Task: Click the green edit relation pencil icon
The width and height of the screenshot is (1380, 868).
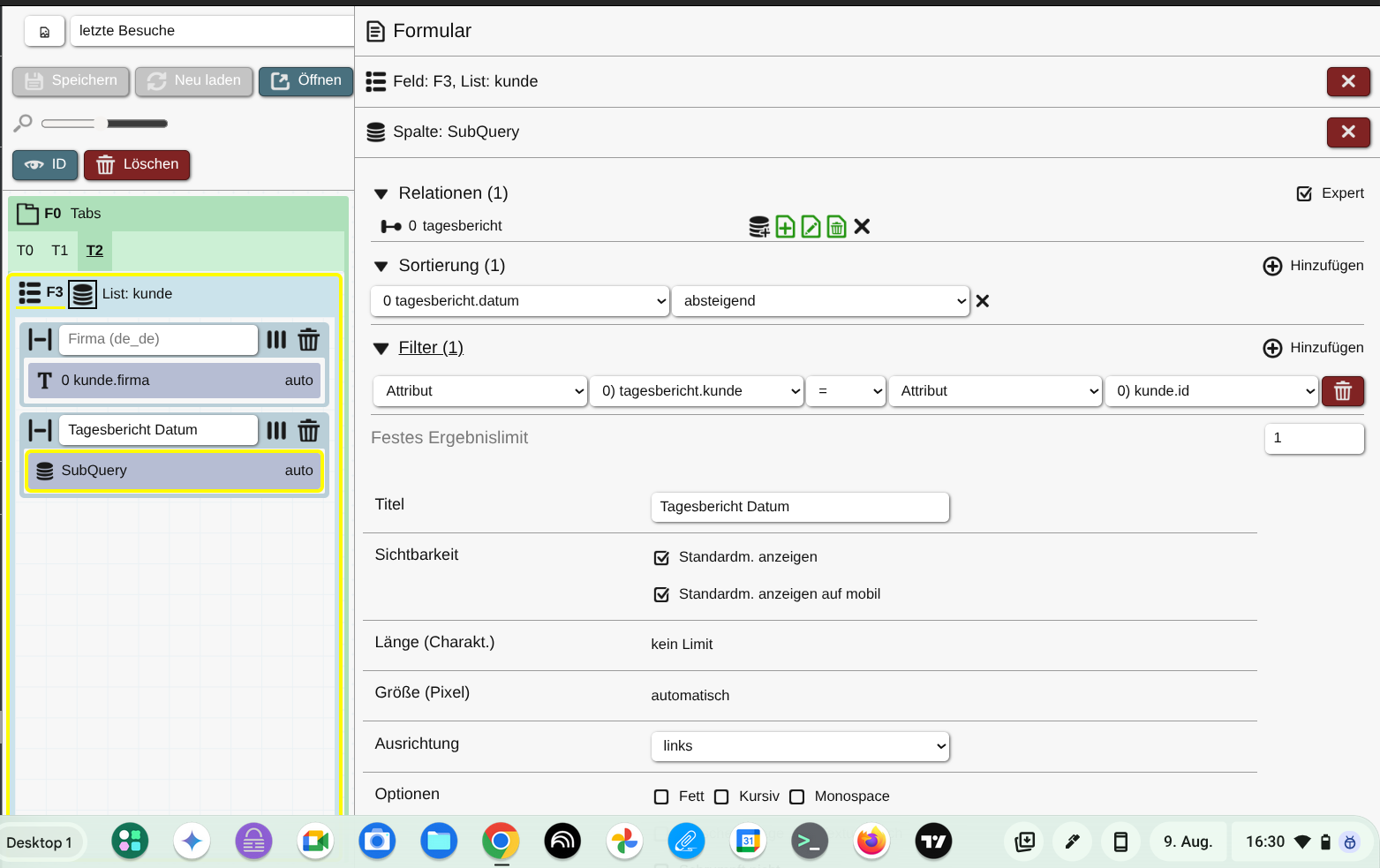Action: (811, 227)
